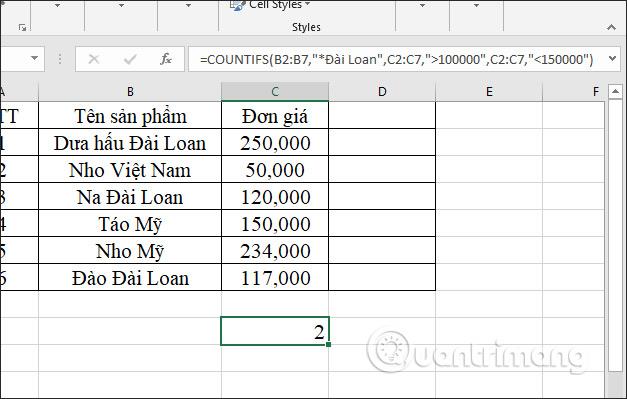Click the formula bar resize dots handle
The image size is (627, 399).
click(60, 59)
